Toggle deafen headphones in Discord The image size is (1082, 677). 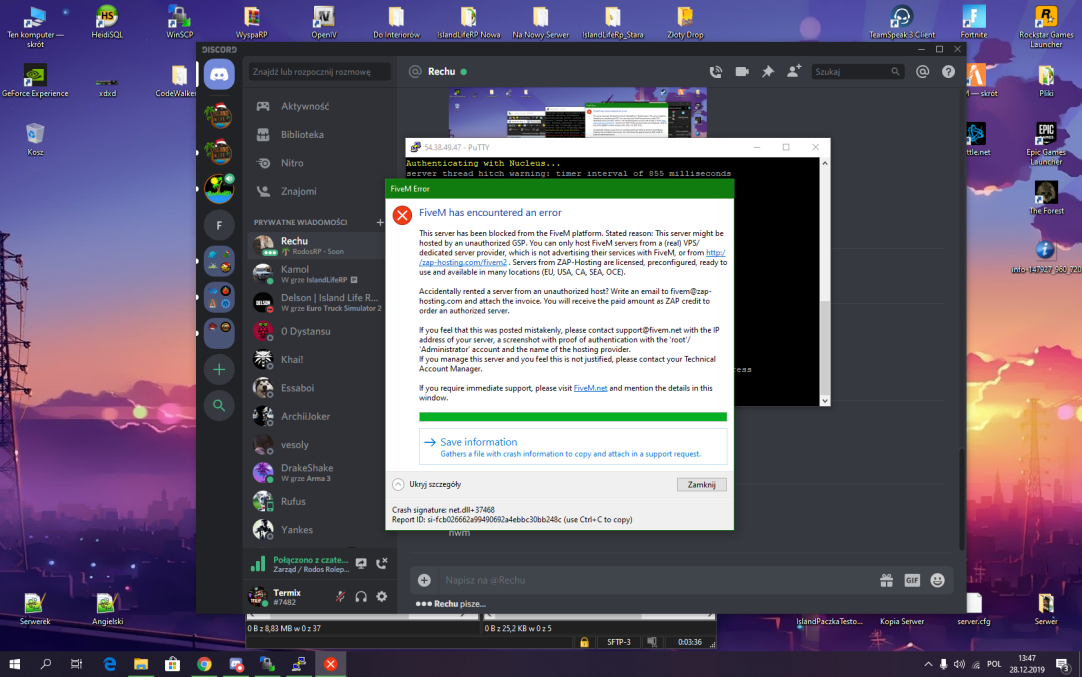361,597
